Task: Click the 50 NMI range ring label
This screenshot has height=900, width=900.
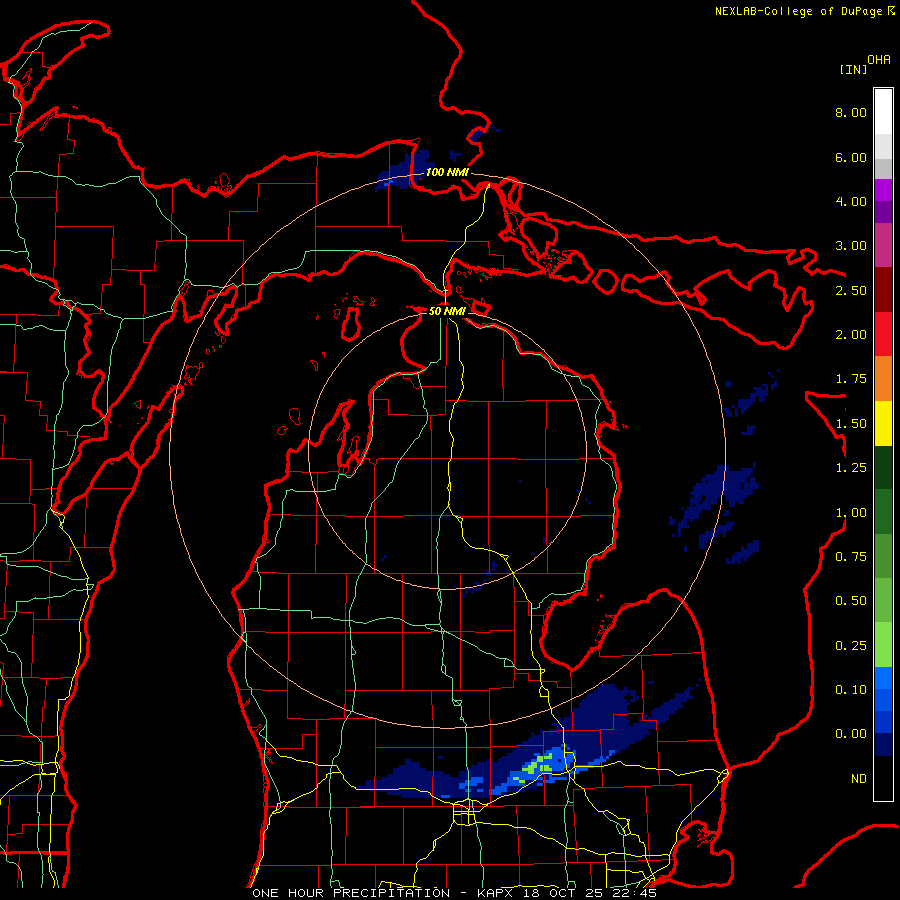Action: (x=447, y=311)
